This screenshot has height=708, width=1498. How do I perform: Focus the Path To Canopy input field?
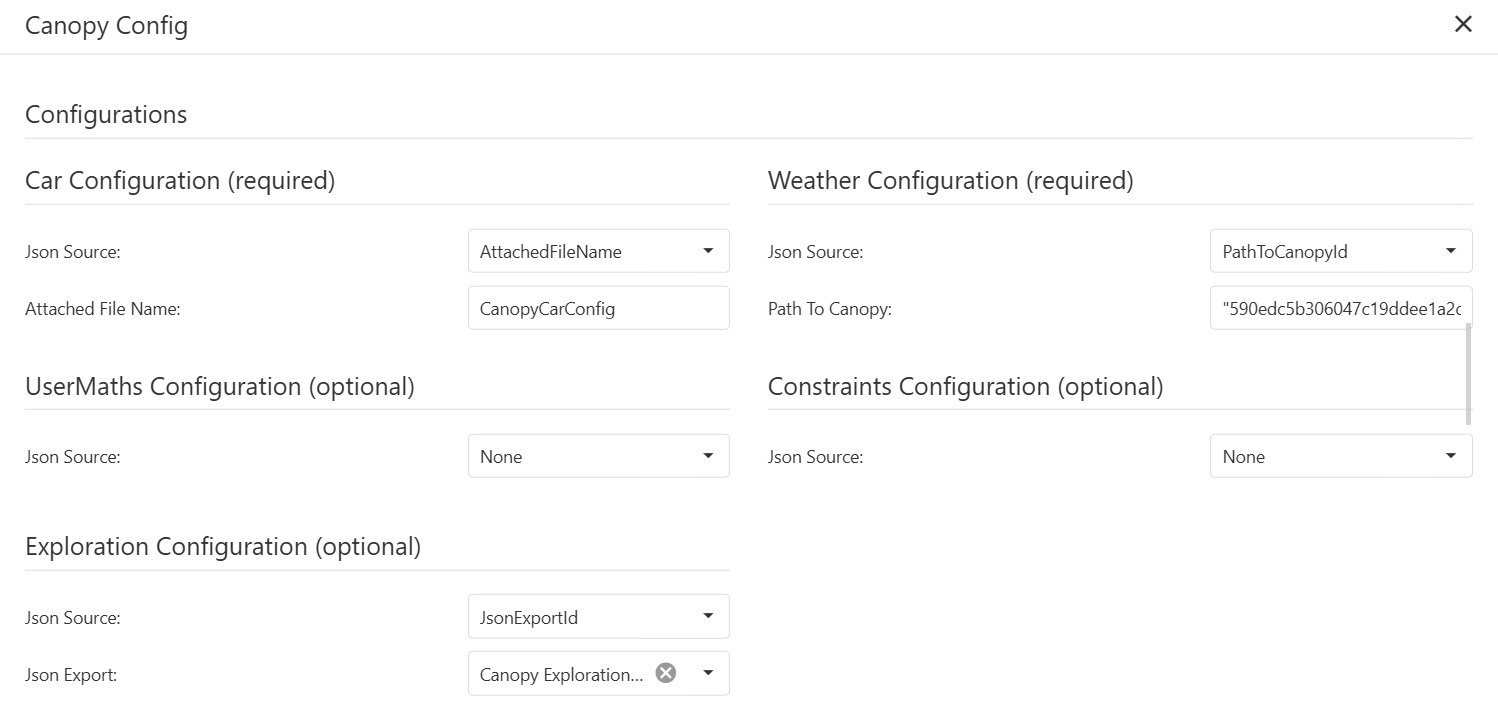(x=1340, y=308)
